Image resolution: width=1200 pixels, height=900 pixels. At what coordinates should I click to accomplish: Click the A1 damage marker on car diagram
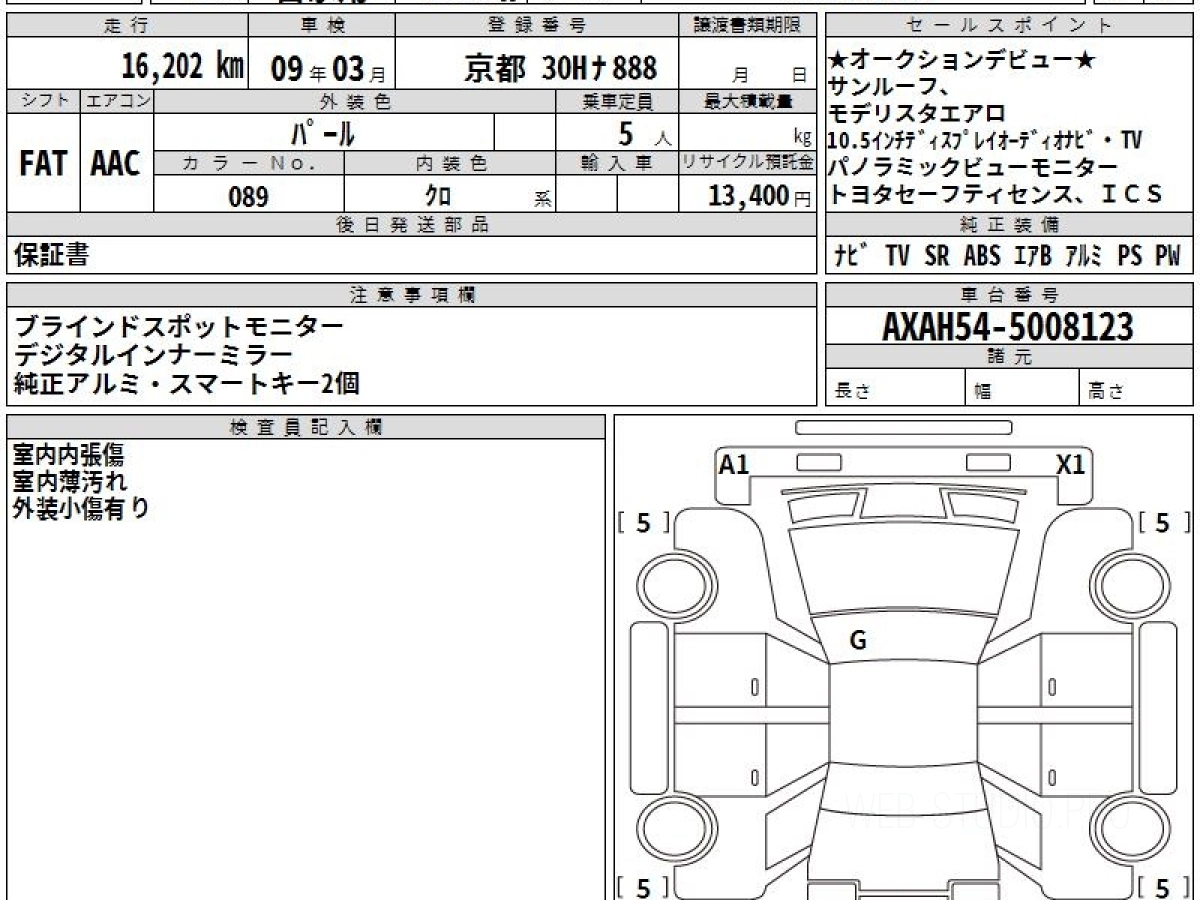[734, 464]
